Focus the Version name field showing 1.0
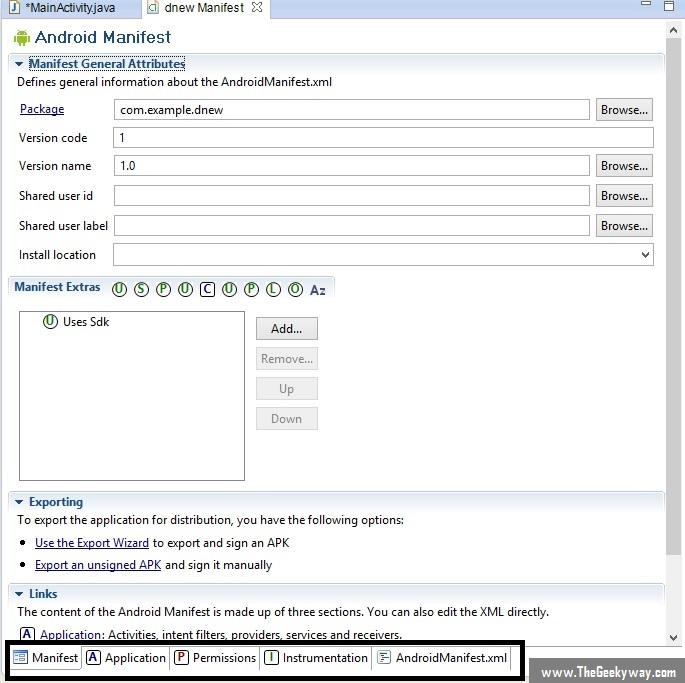The width and height of the screenshot is (685, 683). [x=352, y=166]
